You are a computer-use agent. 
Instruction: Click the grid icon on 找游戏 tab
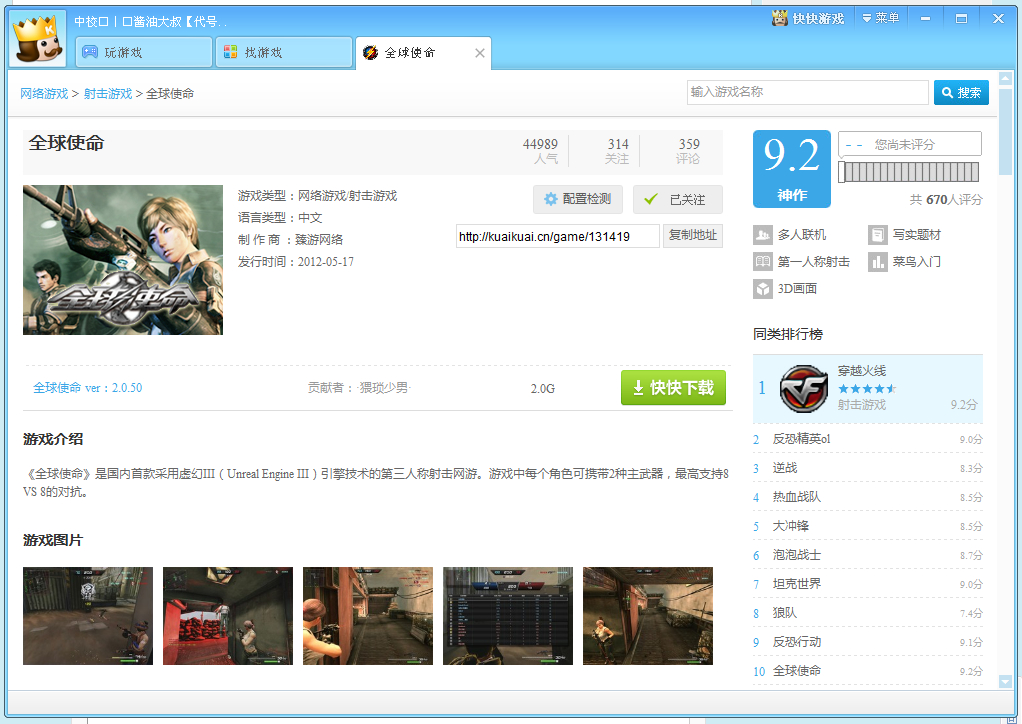(230, 52)
